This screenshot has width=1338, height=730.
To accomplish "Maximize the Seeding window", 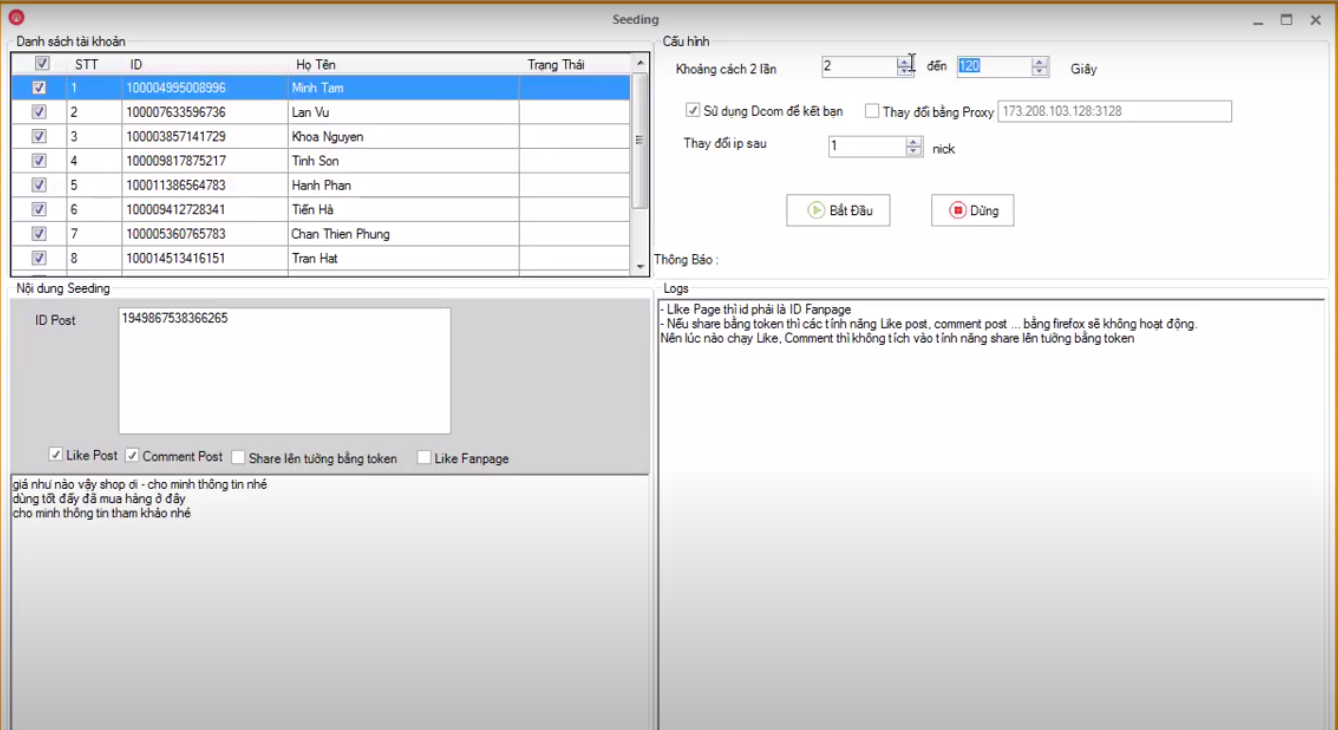I will coord(1287,19).
